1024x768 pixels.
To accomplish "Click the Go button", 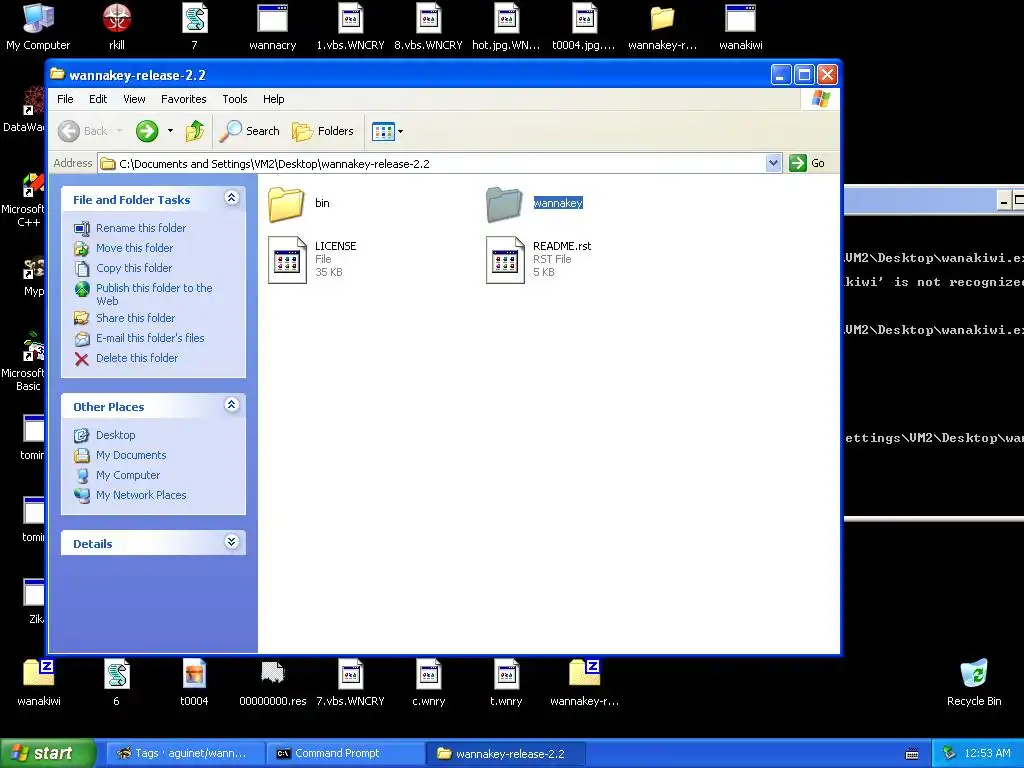I will tap(807, 163).
